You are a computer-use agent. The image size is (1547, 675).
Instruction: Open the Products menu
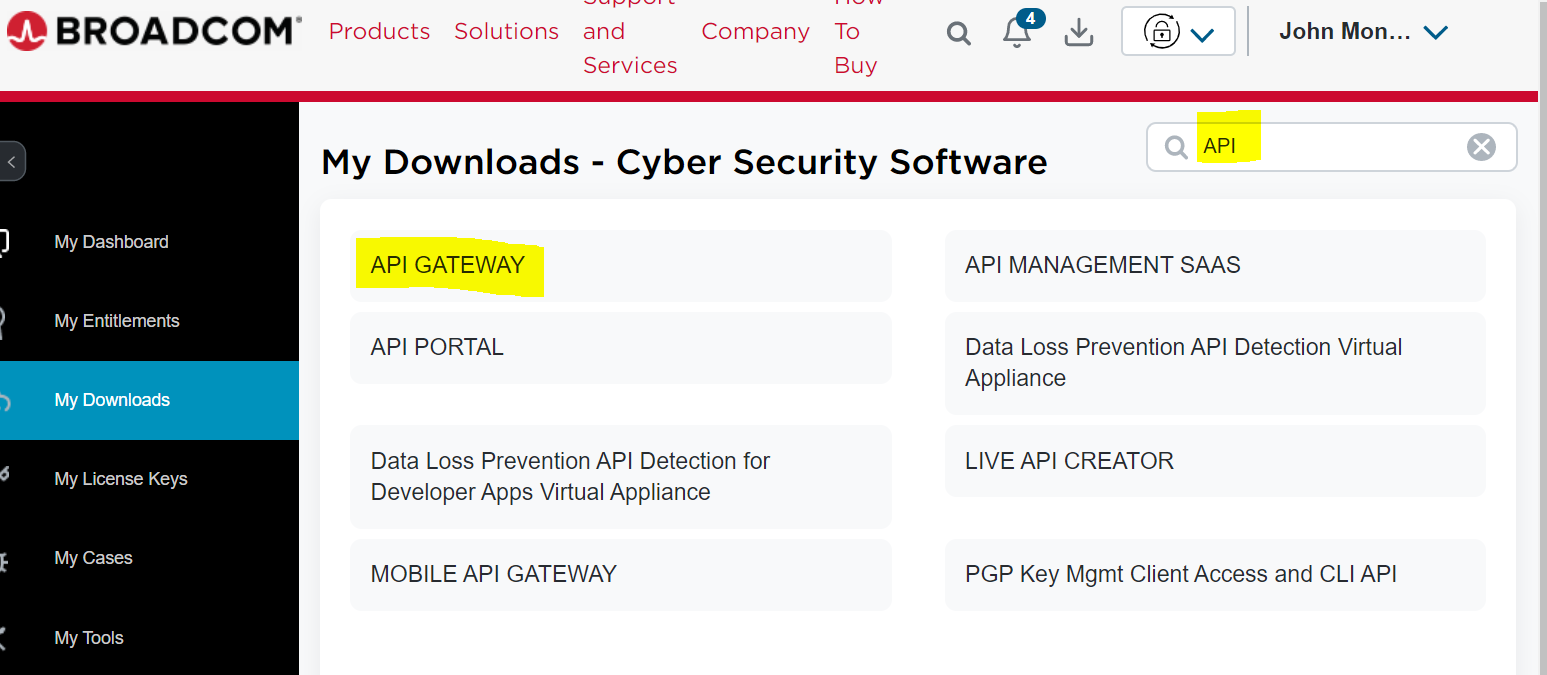379,32
